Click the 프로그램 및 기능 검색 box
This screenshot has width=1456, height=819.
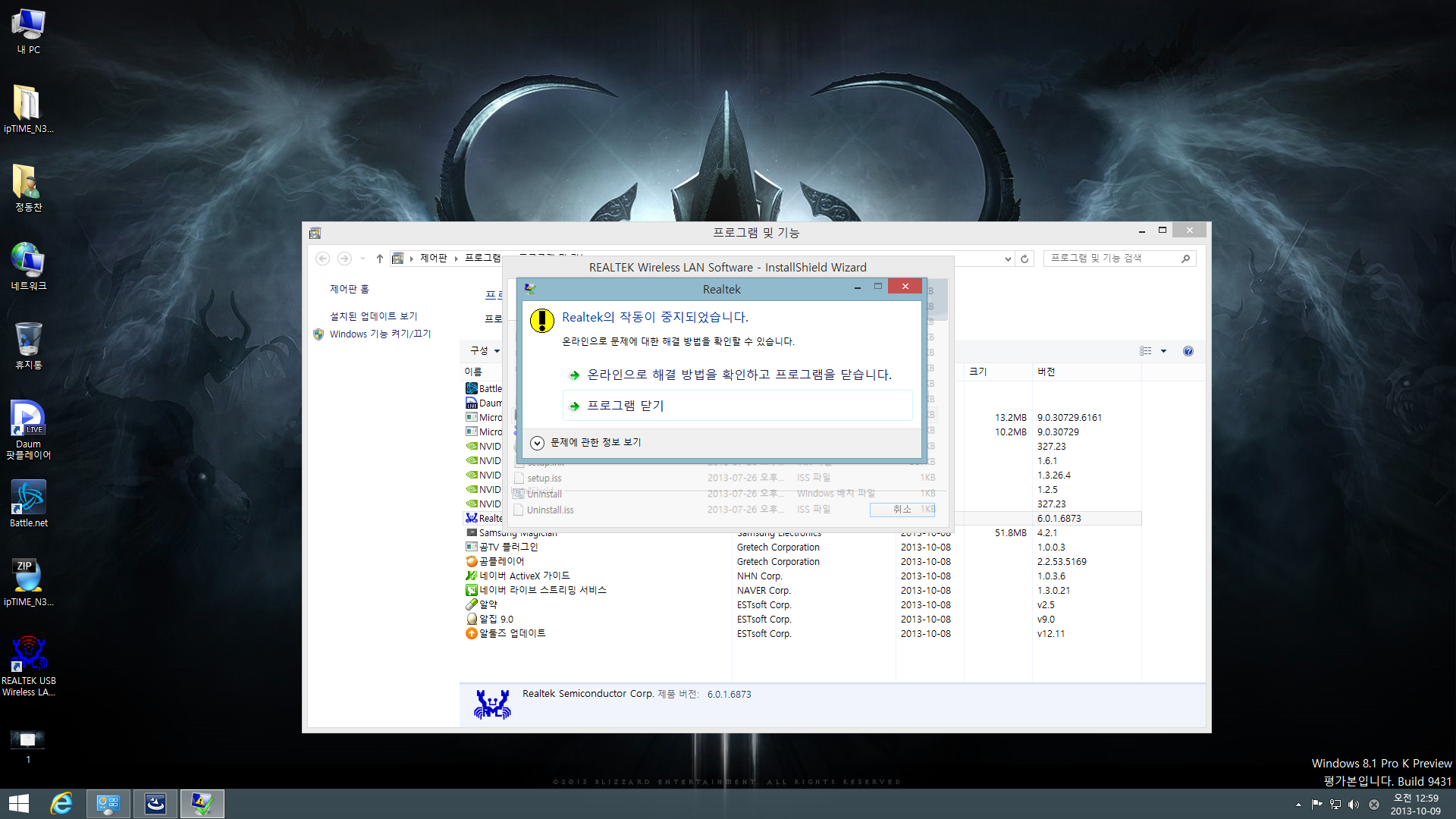pyautogui.click(x=1119, y=259)
